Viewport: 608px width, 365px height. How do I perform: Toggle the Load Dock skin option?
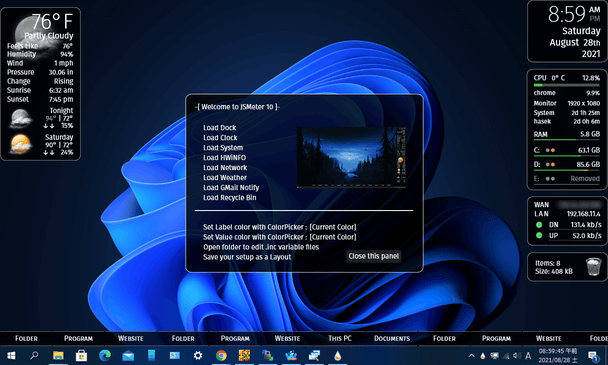219,128
